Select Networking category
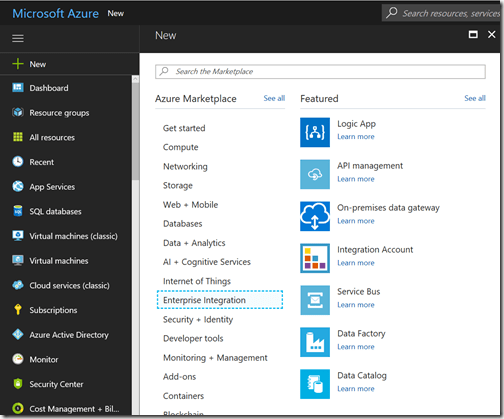 click(185, 166)
